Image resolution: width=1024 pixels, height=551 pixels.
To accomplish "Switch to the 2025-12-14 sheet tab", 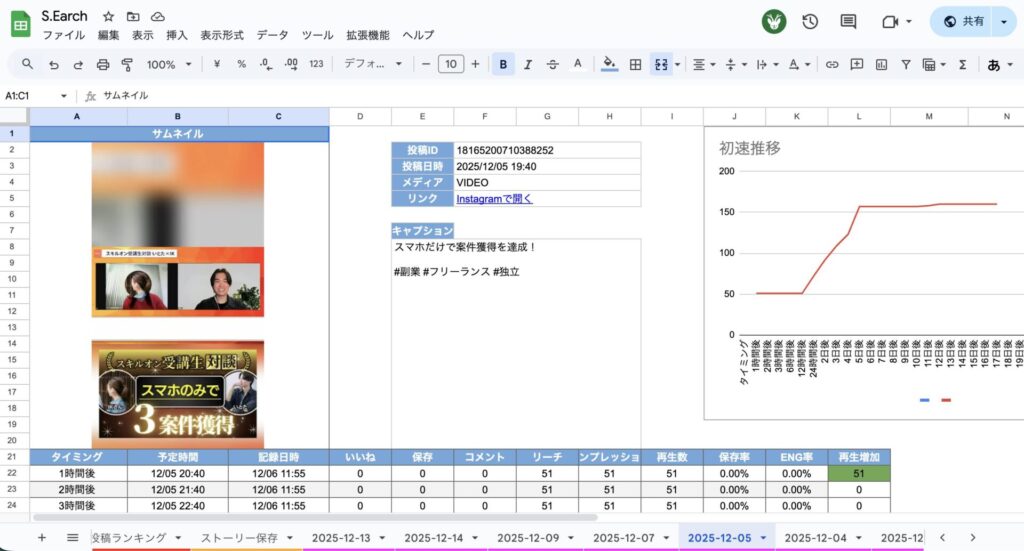I will click(432, 538).
